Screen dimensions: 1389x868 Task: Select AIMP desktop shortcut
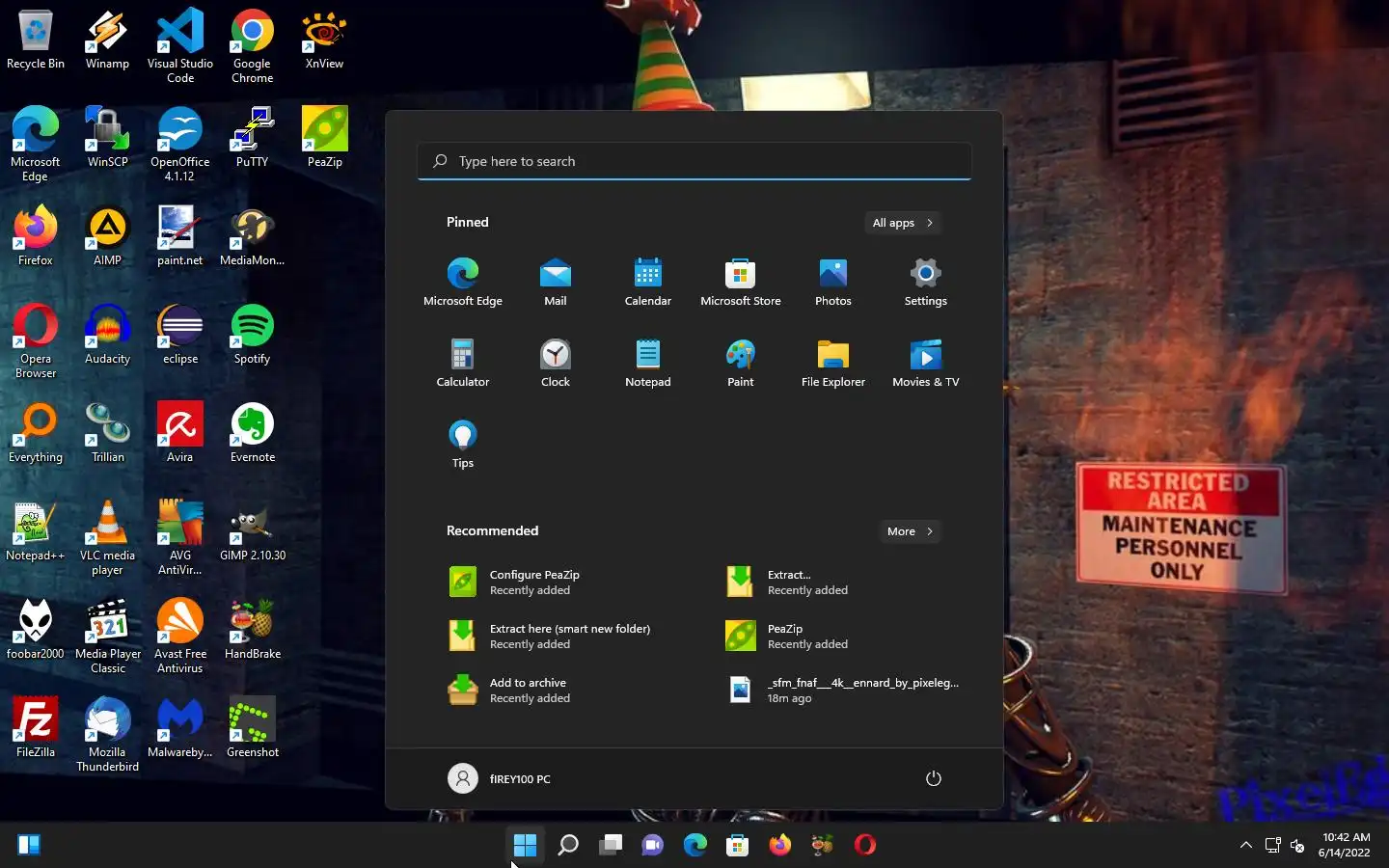click(x=107, y=236)
